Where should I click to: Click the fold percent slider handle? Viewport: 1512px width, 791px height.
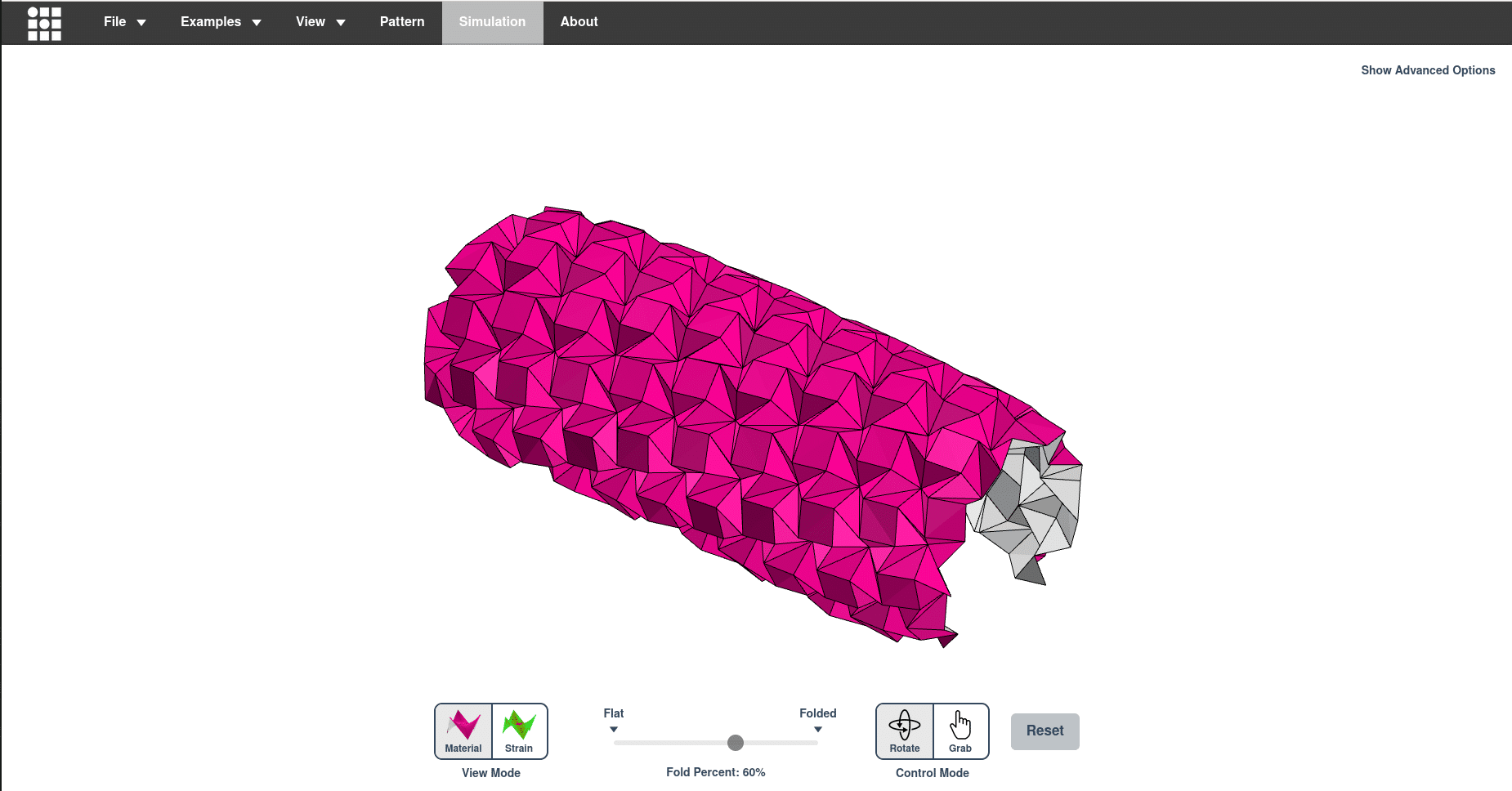click(x=736, y=743)
